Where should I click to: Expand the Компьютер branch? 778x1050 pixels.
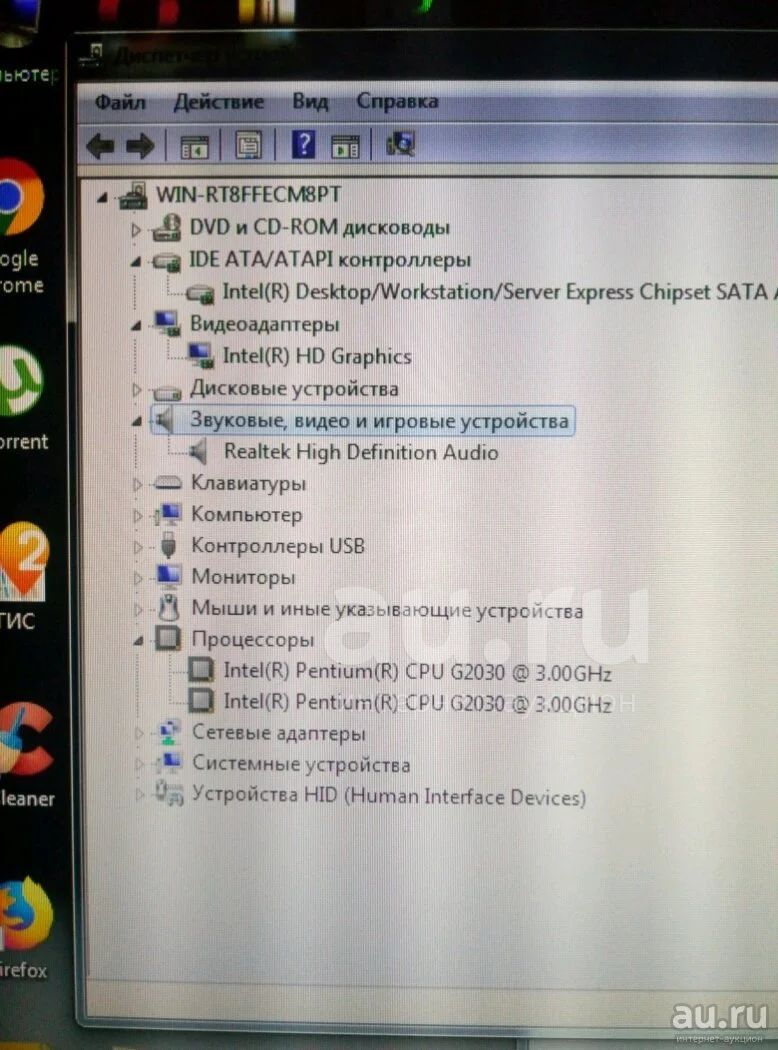coord(137,515)
